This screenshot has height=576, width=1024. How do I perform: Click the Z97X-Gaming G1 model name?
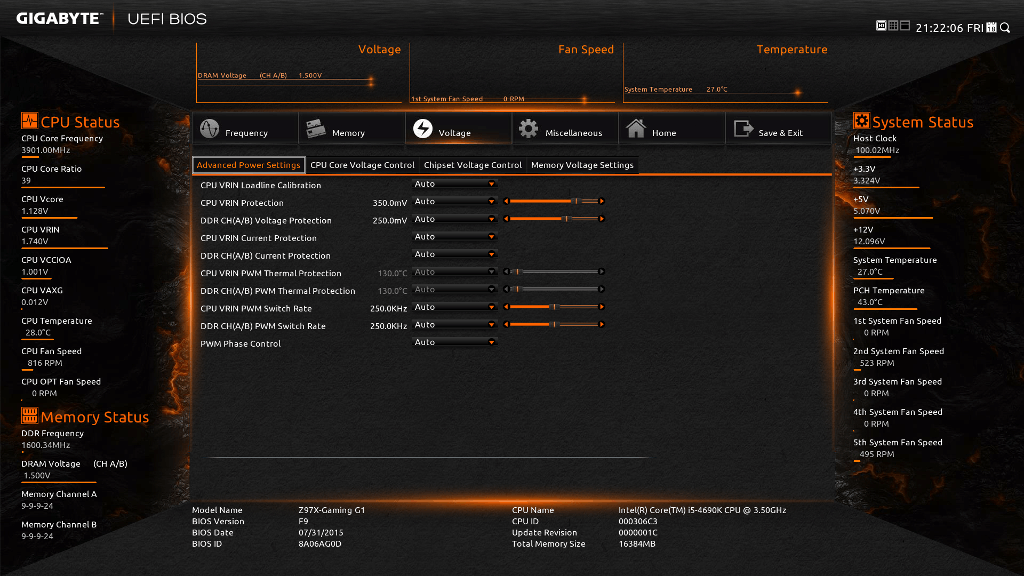(332, 510)
